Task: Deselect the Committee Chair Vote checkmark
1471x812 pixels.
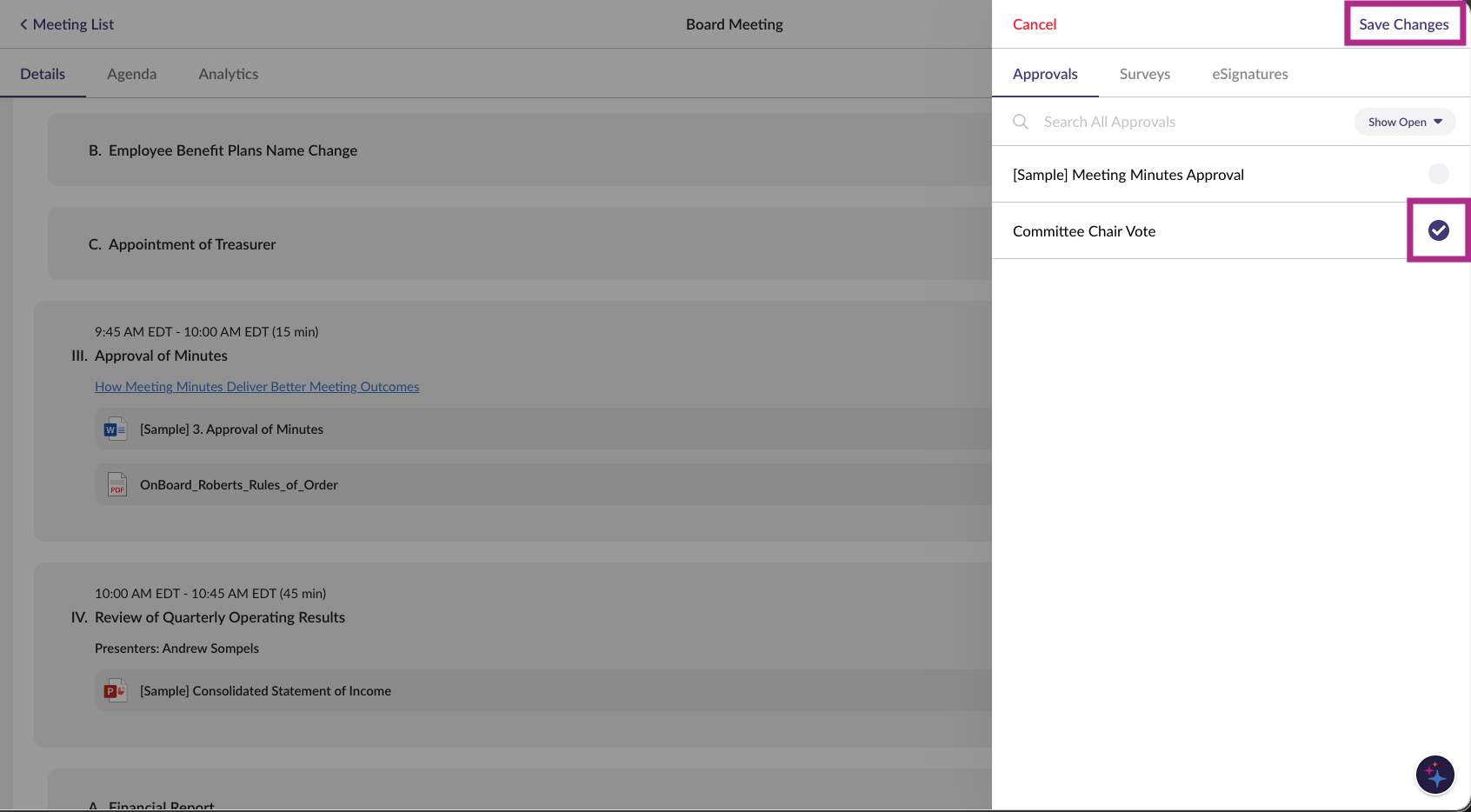Action: (1439, 230)
